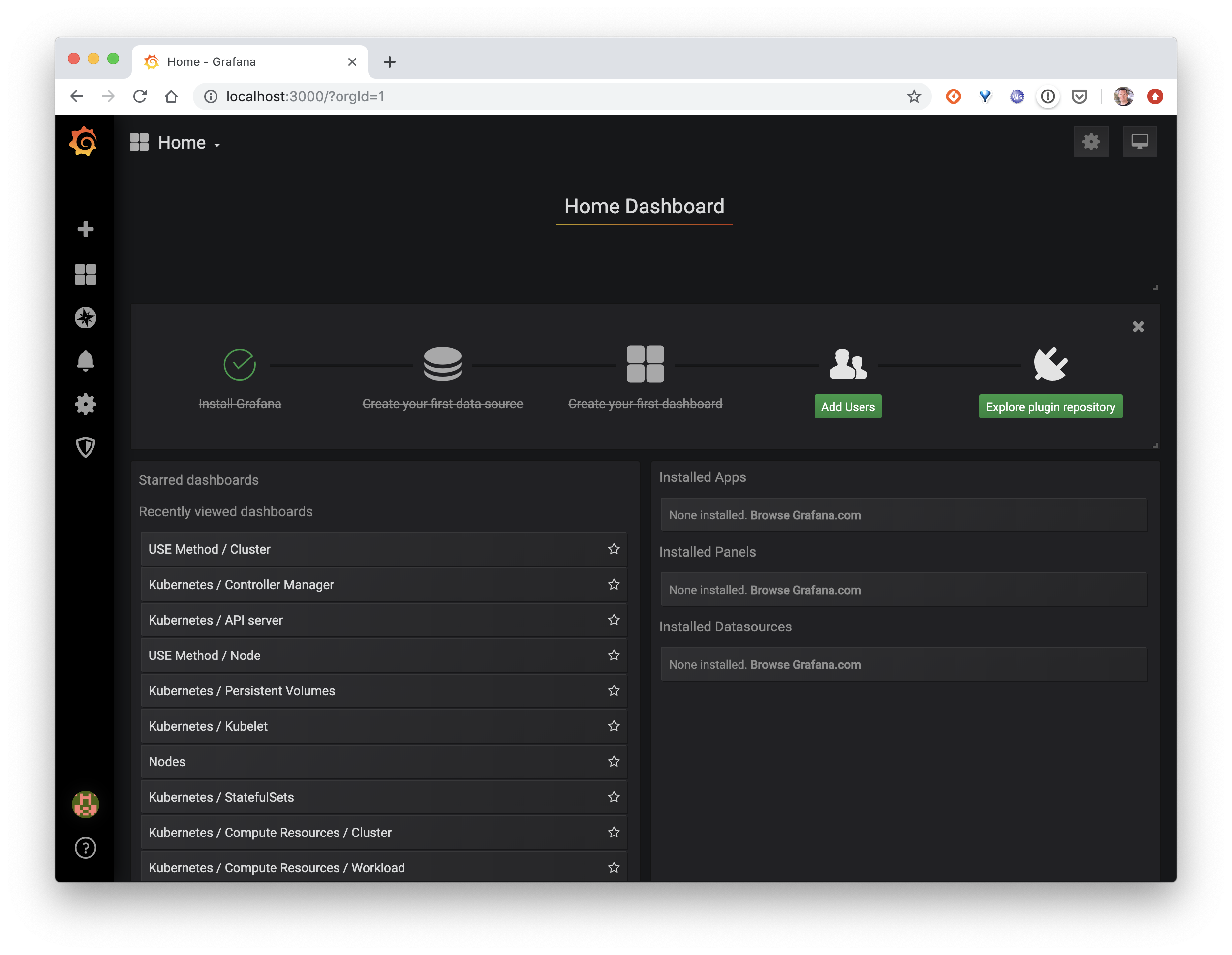1232x955 pixels.
Task: Star Compute Resources / Workload dashboard
Action: click(614, 868)
